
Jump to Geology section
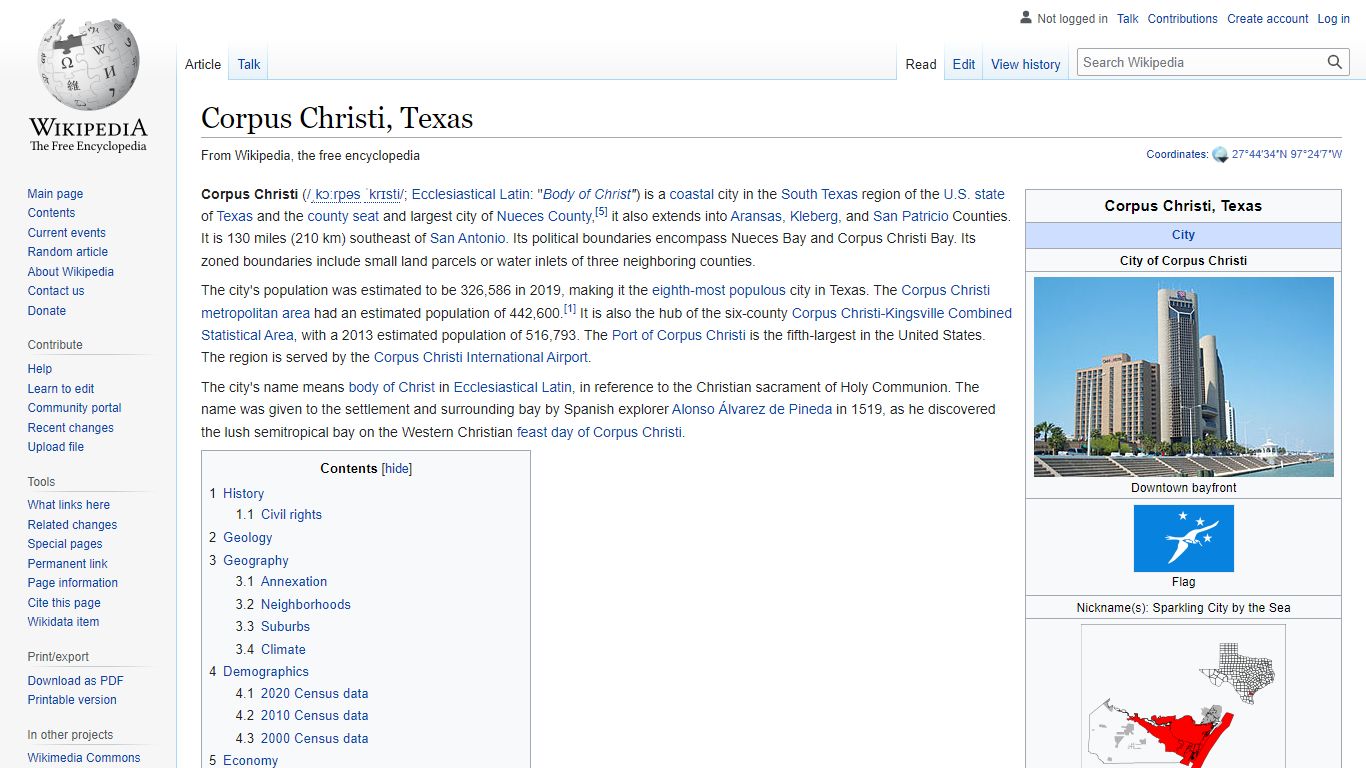click(247, 537)
